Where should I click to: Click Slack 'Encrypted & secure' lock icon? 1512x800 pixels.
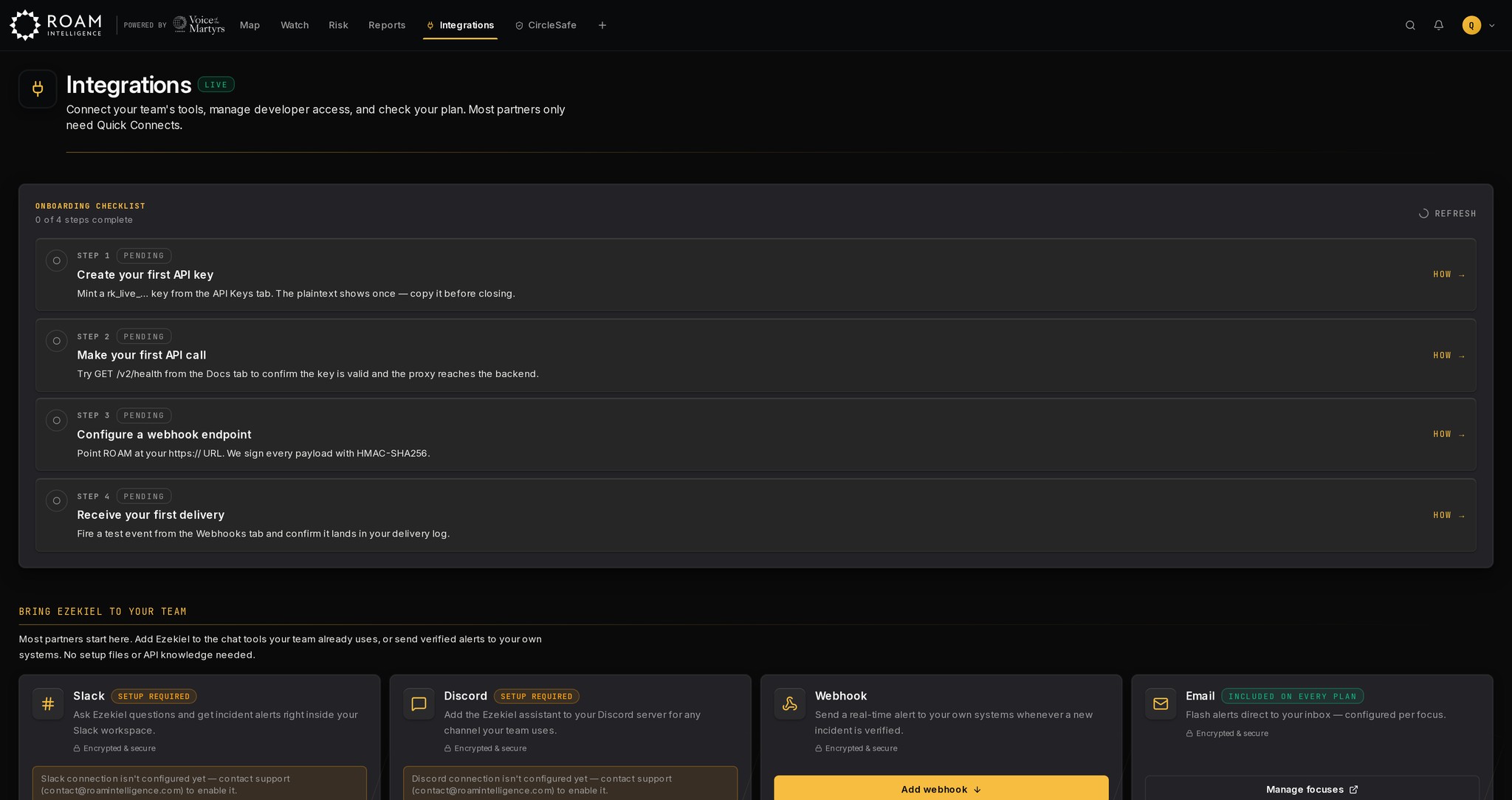tap(77, 748)
